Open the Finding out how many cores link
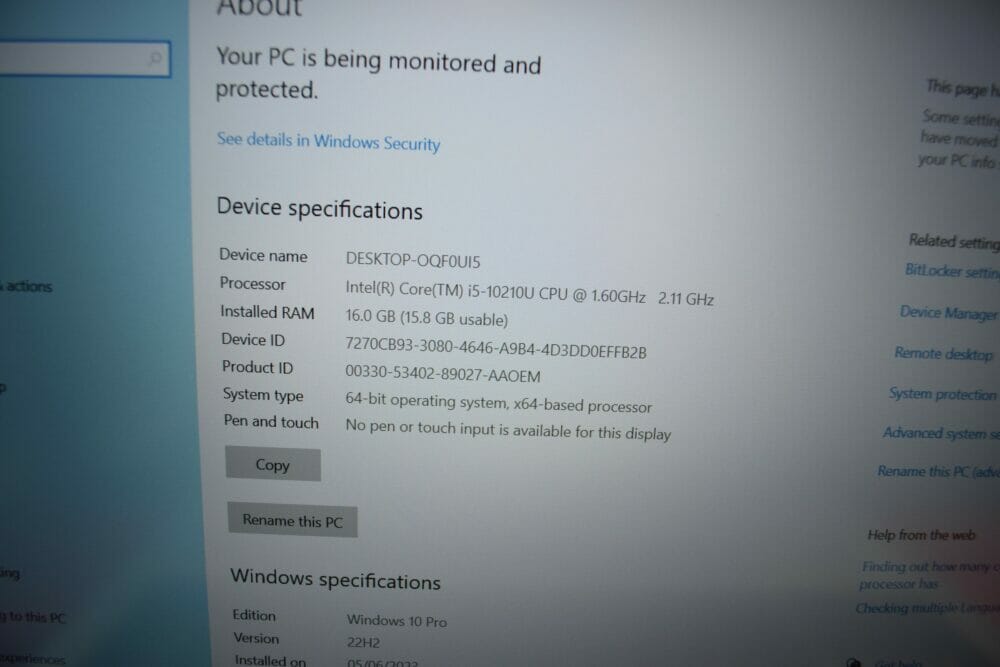Image resolution: width=1000 pixels, height=667 pixels. (929, 575)
